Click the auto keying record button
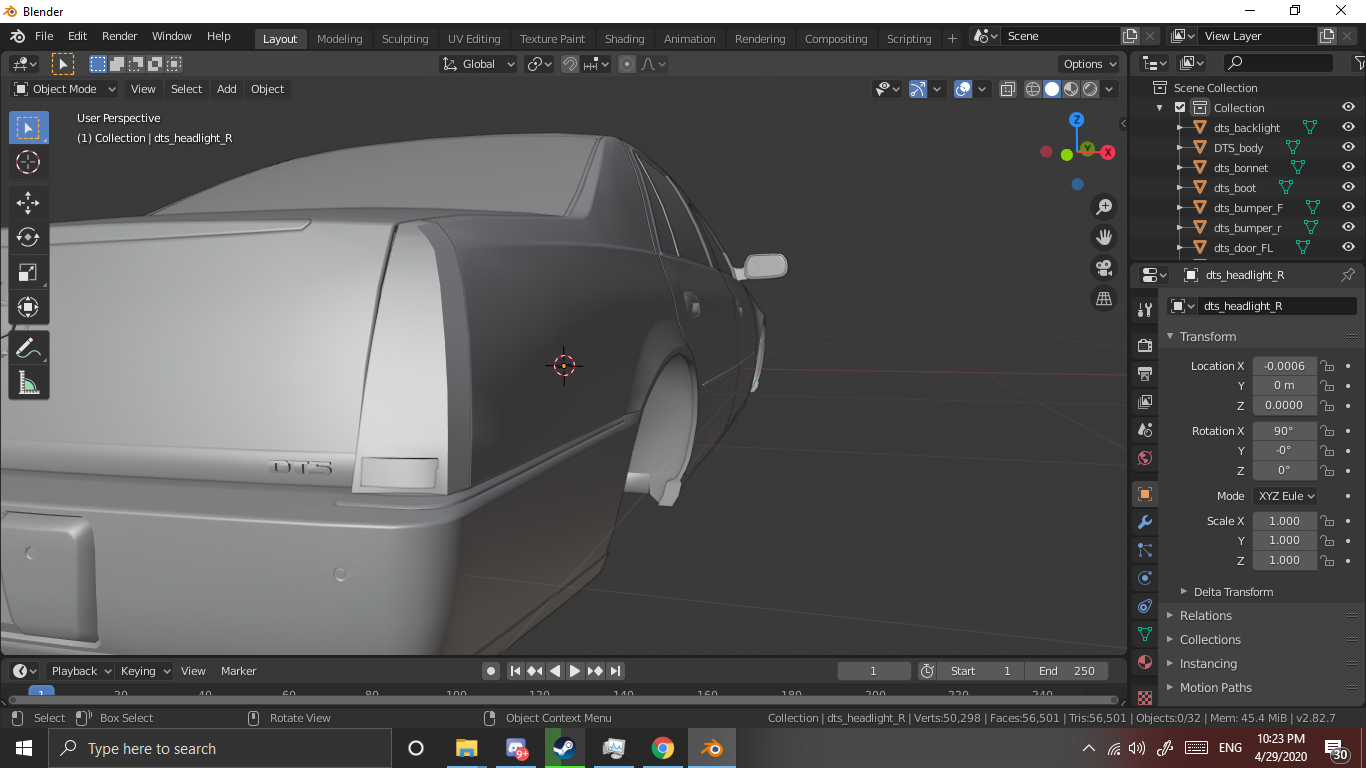Image resolution: width=1366 pixels, height=768 pixels. pos(490,671)
